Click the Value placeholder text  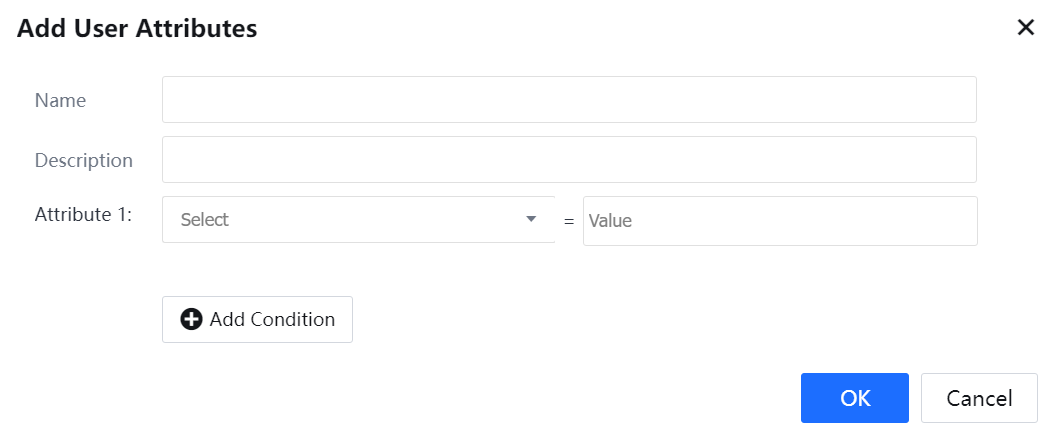pyautogui.click(x=610, y=221)
